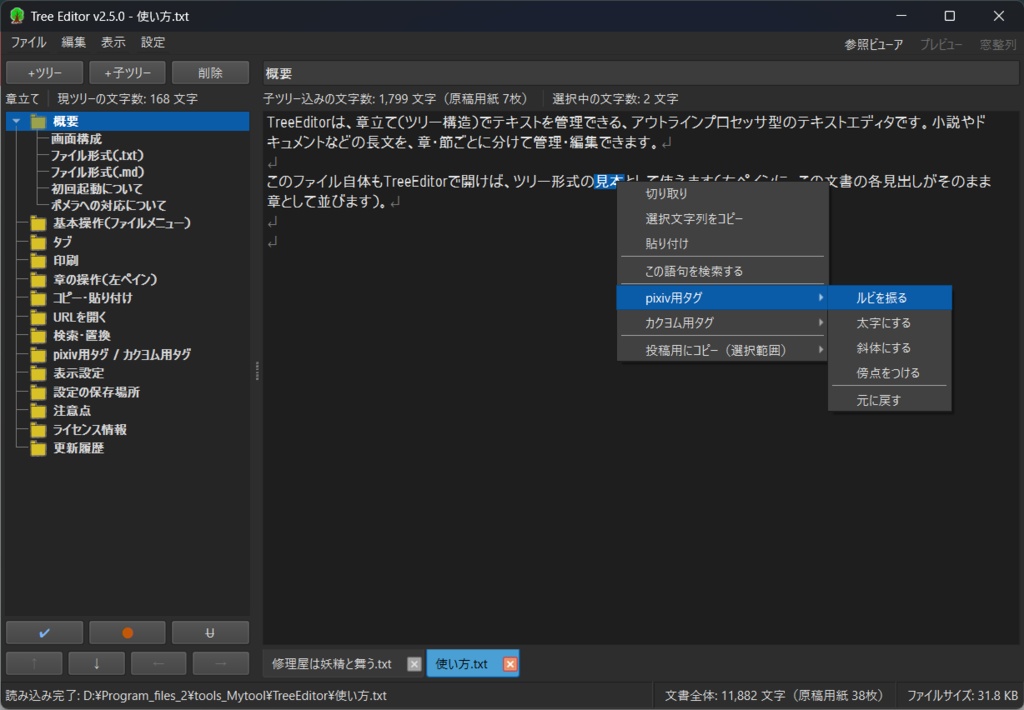This screenshot has width=1024, height=710.
Task: Click the U-shaped icon button
Action: [x=210, y=632]
